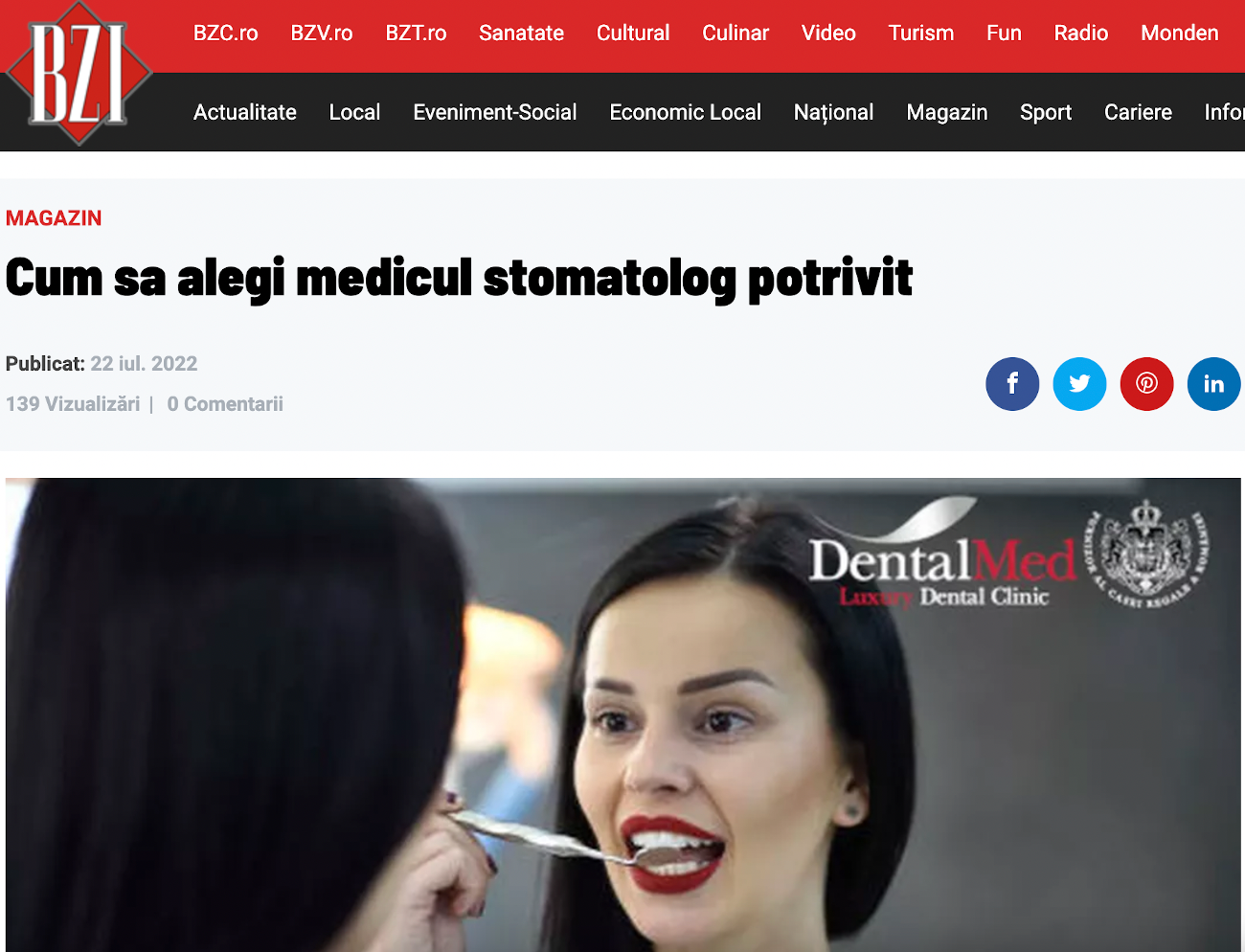
Task: Navigate to Turism section
Action: [x=921, y=34]
